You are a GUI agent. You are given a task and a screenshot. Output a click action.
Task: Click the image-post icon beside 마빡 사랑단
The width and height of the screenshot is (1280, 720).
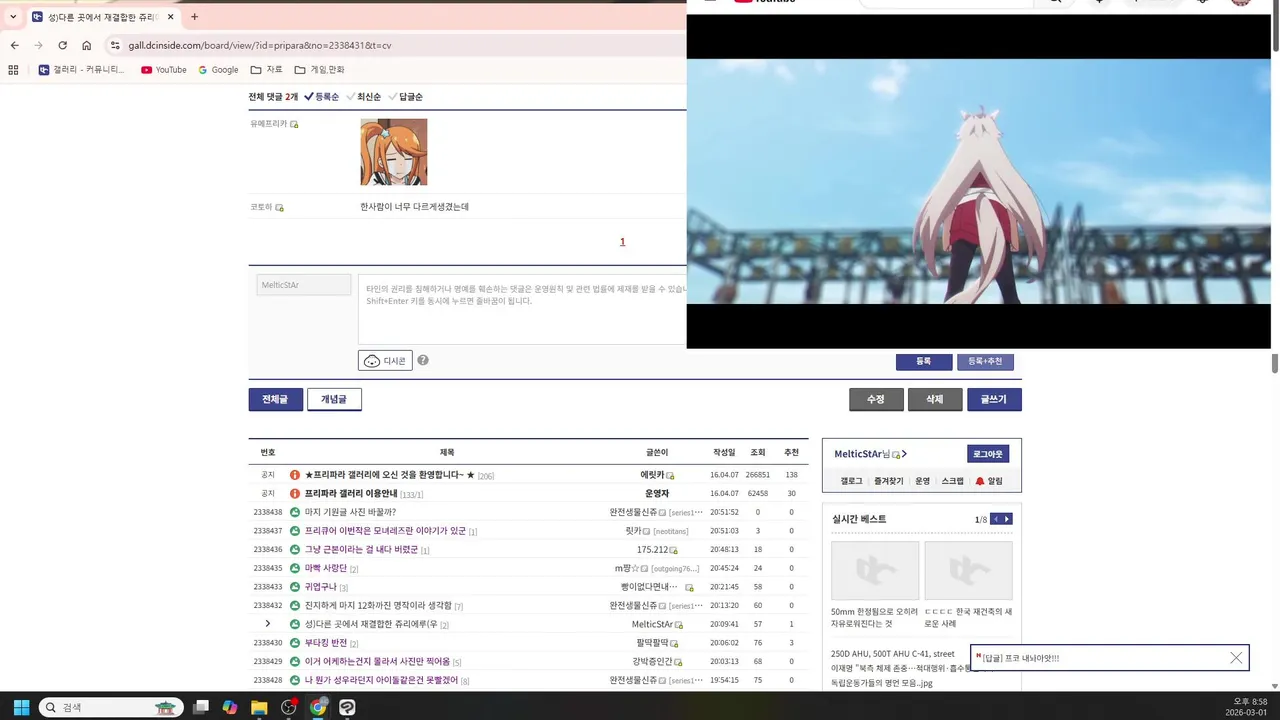295,568
